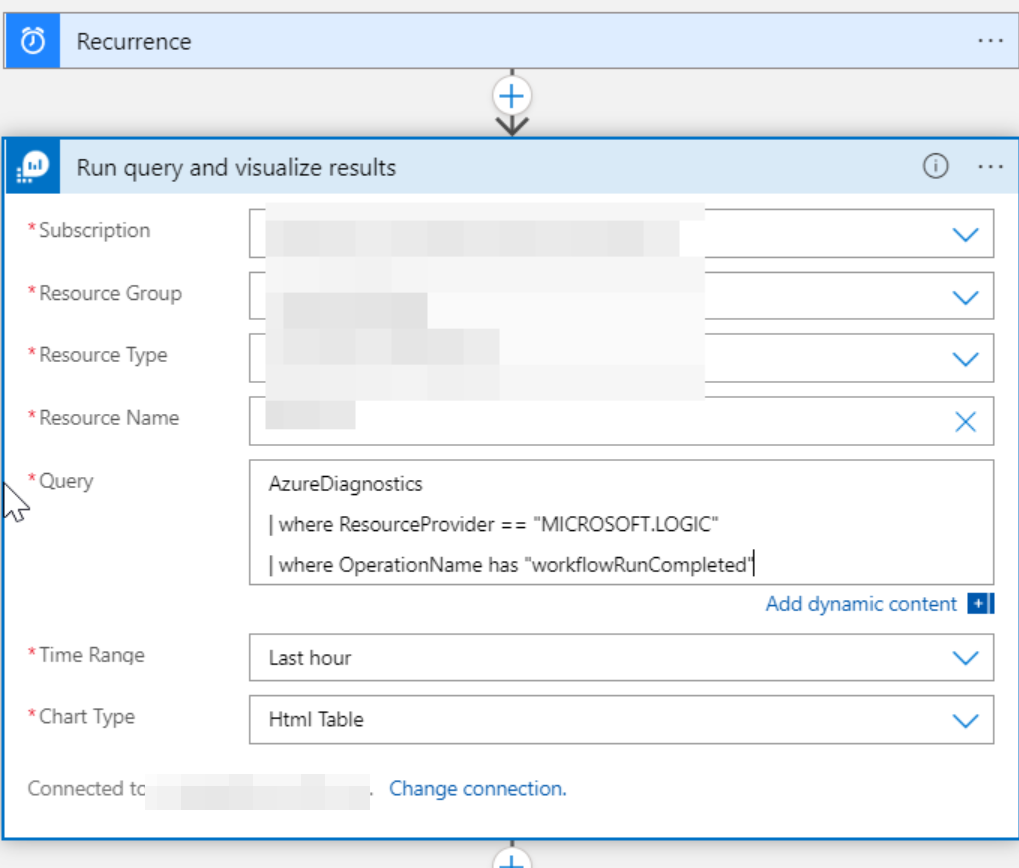Expand the Resource Type dropdown
The width and height of the screenshot is (1019, 868).
(x=965, y=359)
